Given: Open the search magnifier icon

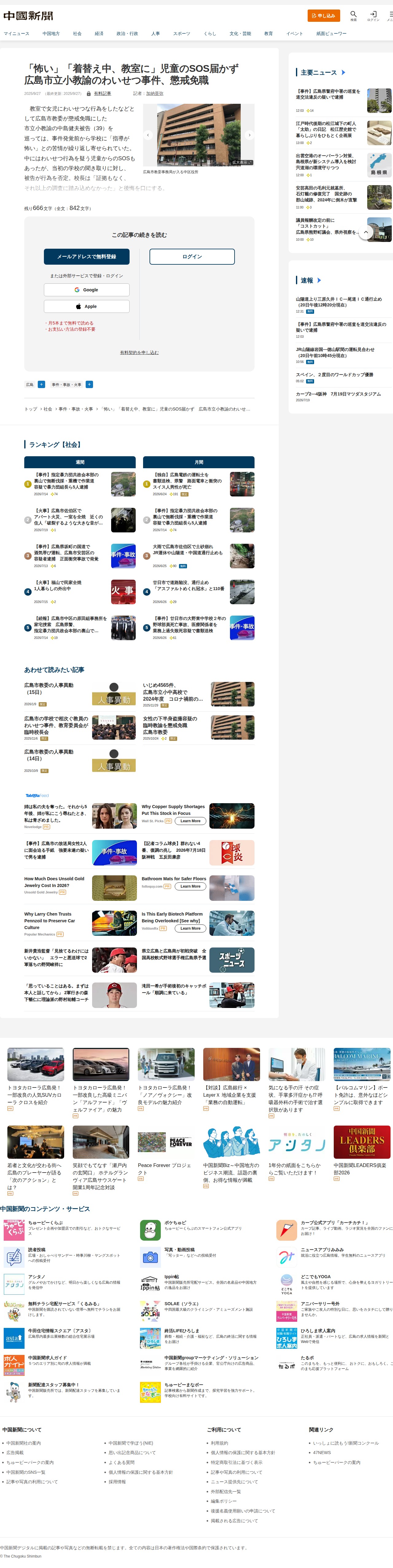Looking at the screenshot, I should (353, 14).
